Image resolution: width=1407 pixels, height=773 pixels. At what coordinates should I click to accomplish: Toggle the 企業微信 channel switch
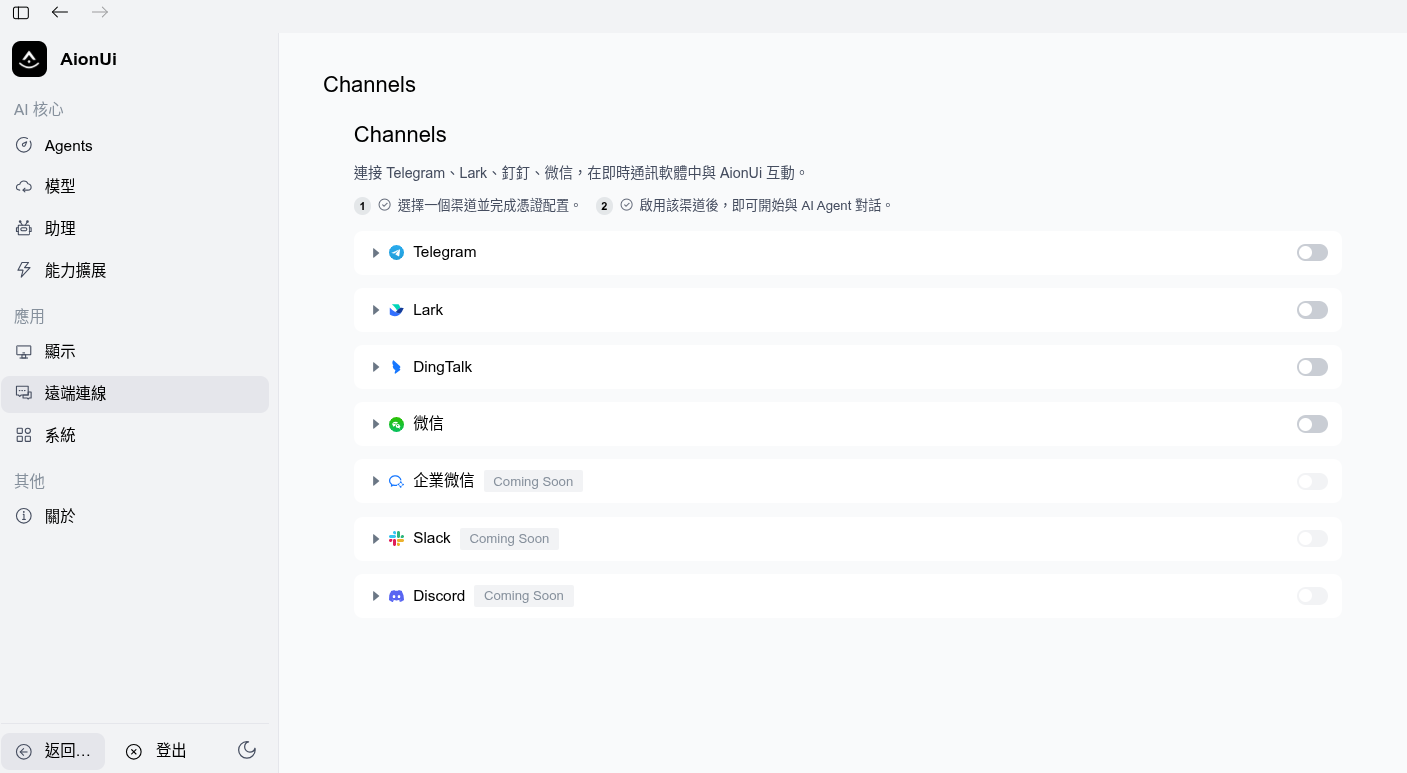1312,481
